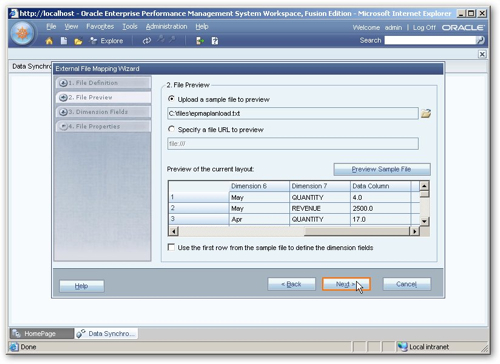Click the New Document toolbar icon
This screenshot has width=500, height=364.
coord(64,41)
